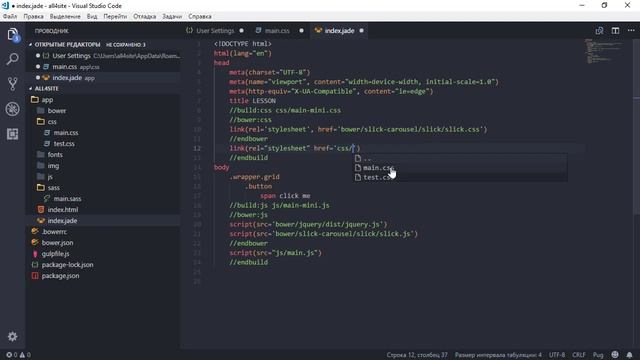Screen dimensions: 640x360
Task: Change Pug language mode in status bar
Action: click(x=598, y=355)
